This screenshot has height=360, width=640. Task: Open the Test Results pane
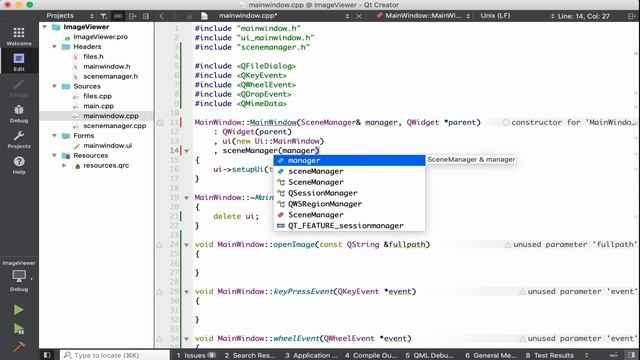tap(550, 355)
